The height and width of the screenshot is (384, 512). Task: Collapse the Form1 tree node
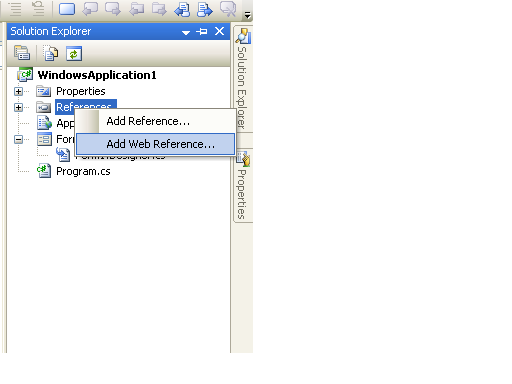(x=18, y=139)
